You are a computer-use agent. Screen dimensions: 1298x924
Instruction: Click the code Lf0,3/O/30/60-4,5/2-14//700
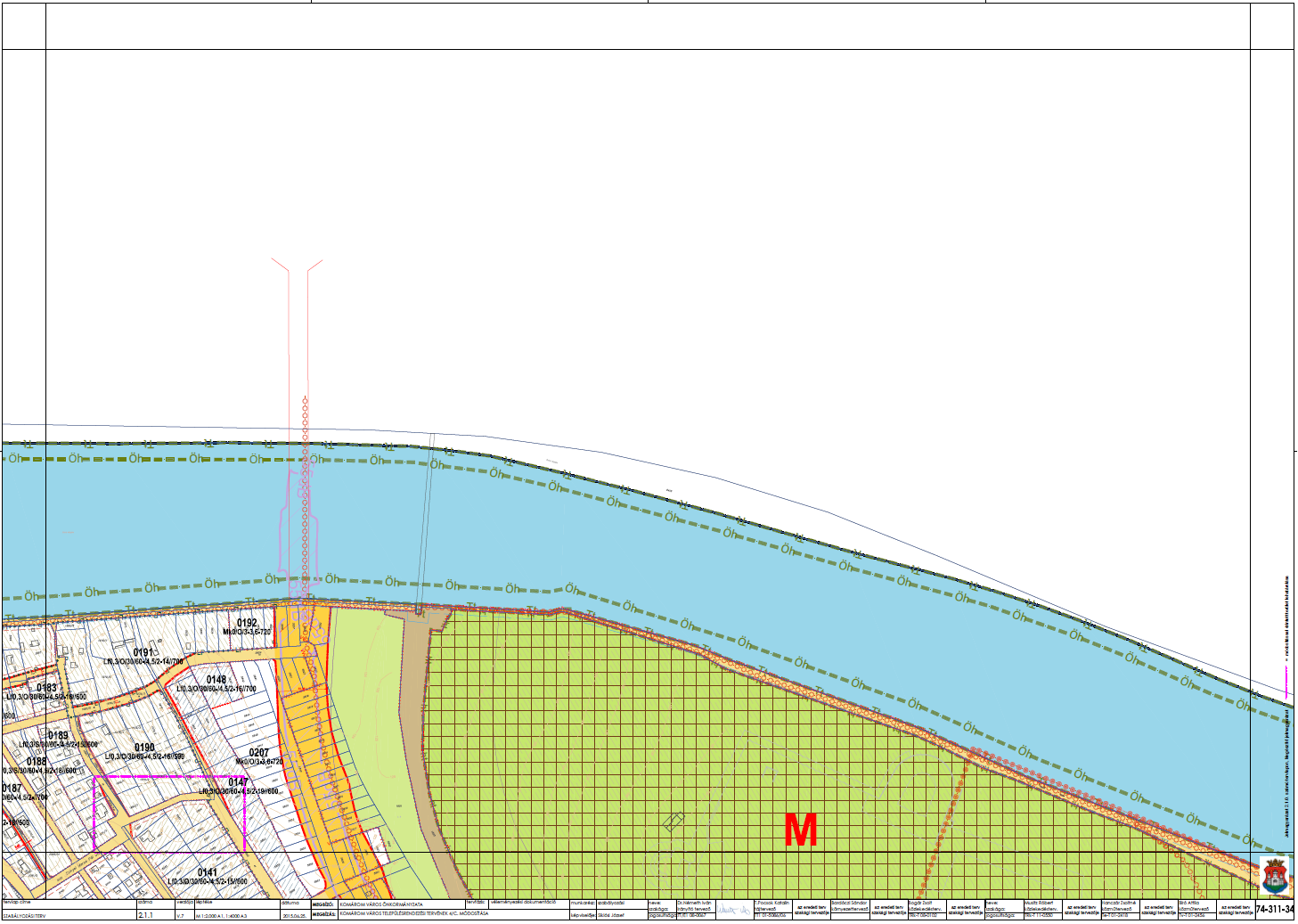pyautogui.click(x=143, y=662)
